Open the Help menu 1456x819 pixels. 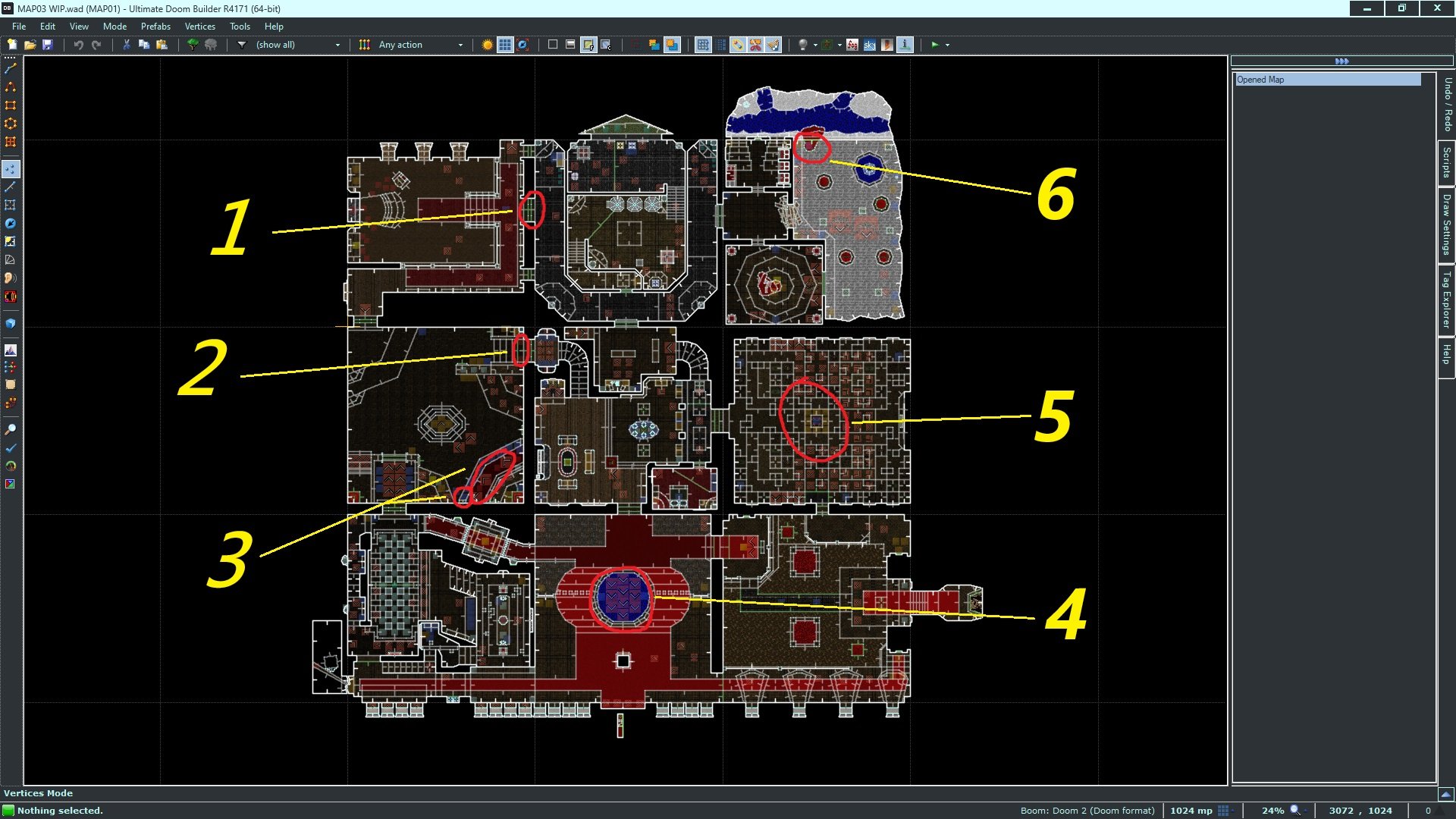(x=274, y=26)
